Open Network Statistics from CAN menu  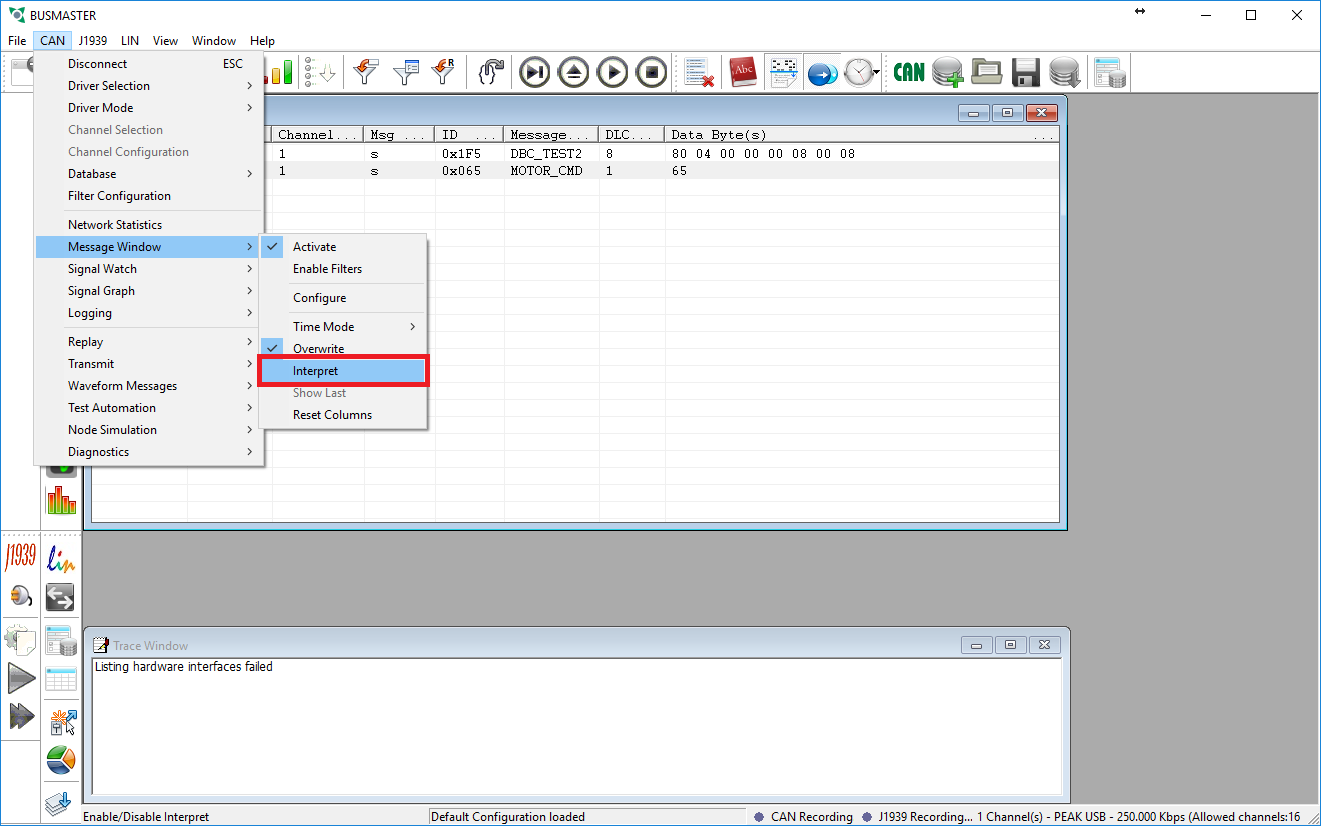pos(149,225)
